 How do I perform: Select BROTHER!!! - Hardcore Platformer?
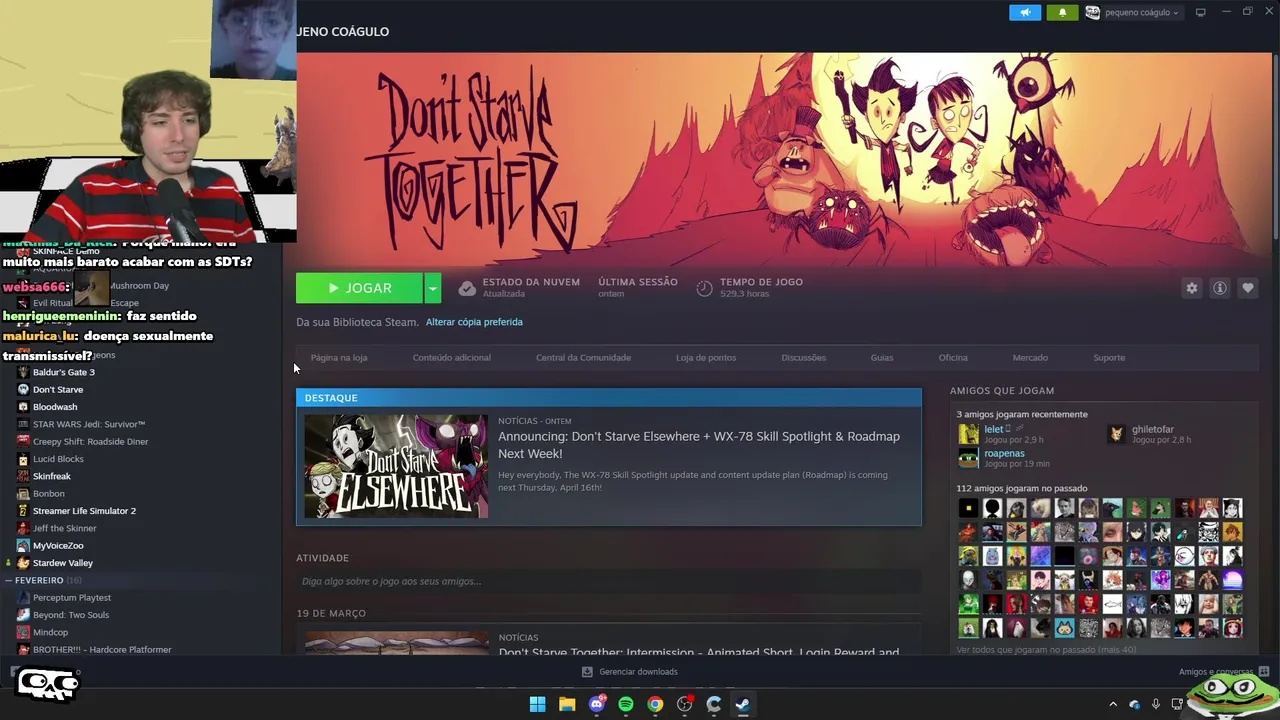102,650
